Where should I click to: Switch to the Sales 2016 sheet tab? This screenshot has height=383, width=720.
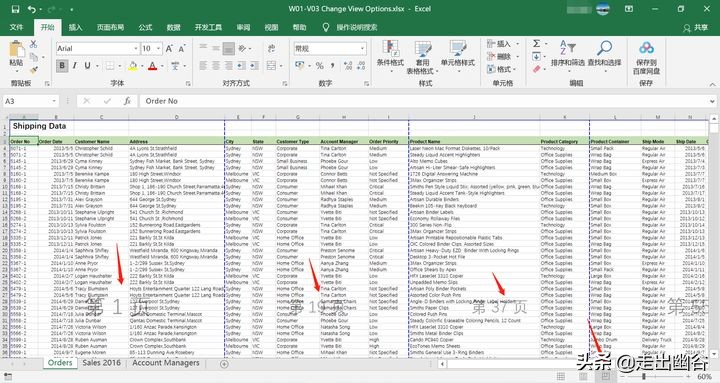point(101,363)
